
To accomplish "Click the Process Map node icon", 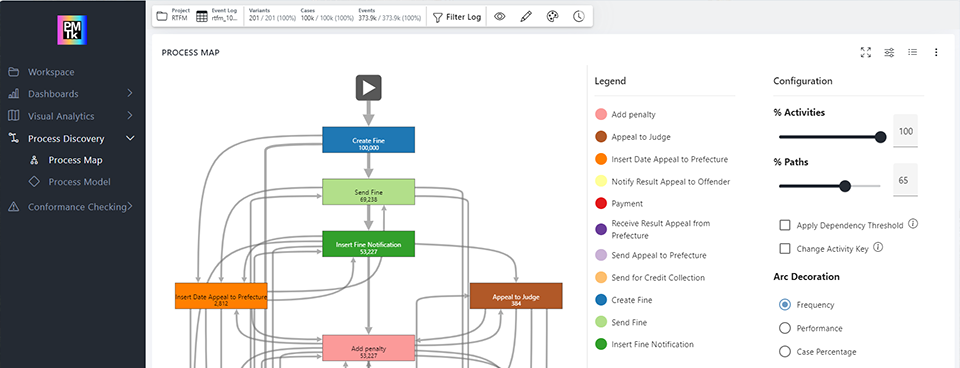I will click(x=34, y=160).
